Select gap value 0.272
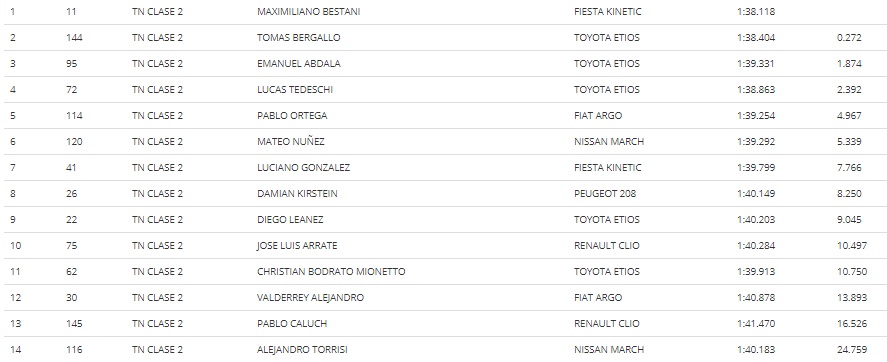This screenshot has width=887, height=362. point(849,37)
